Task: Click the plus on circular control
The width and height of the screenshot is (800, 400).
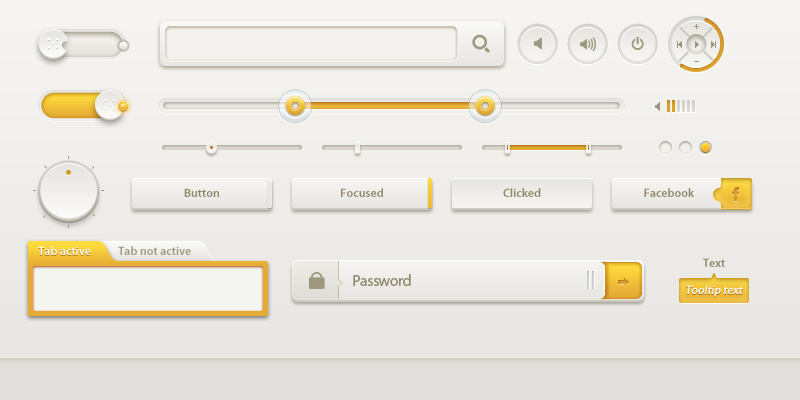Action: (696, 27)
